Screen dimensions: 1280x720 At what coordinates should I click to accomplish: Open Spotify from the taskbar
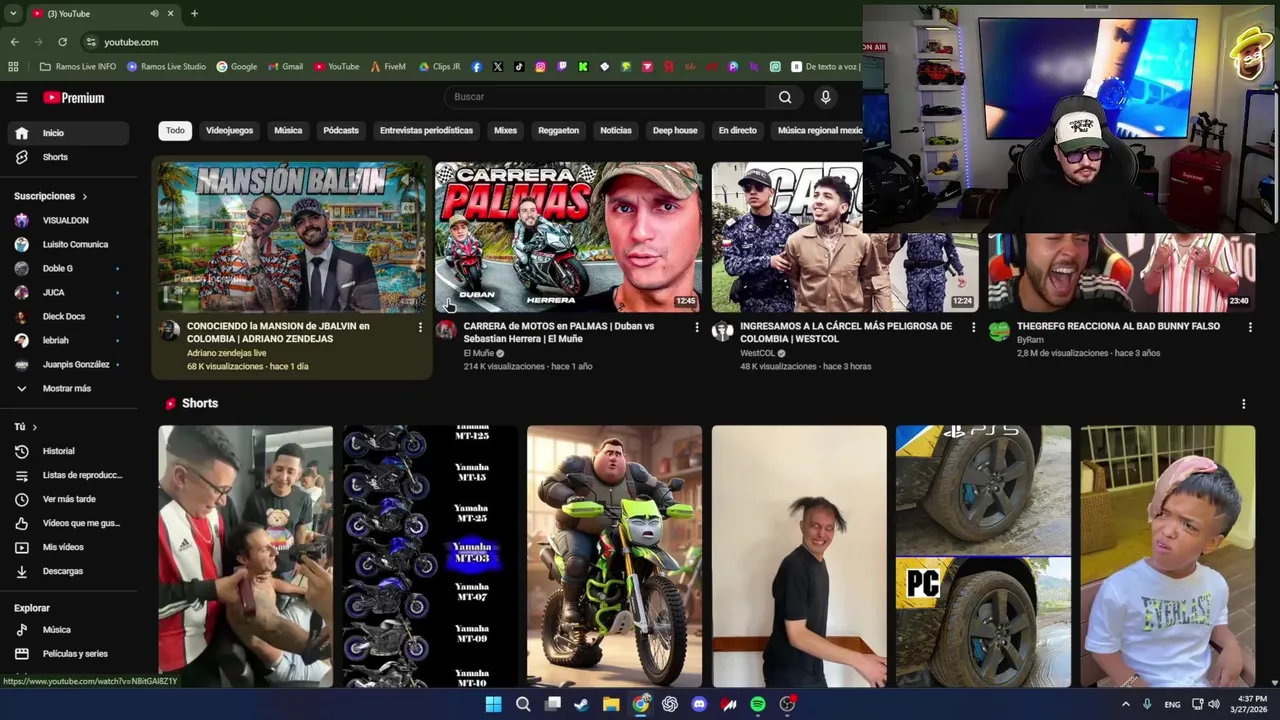tap(758, 704)
